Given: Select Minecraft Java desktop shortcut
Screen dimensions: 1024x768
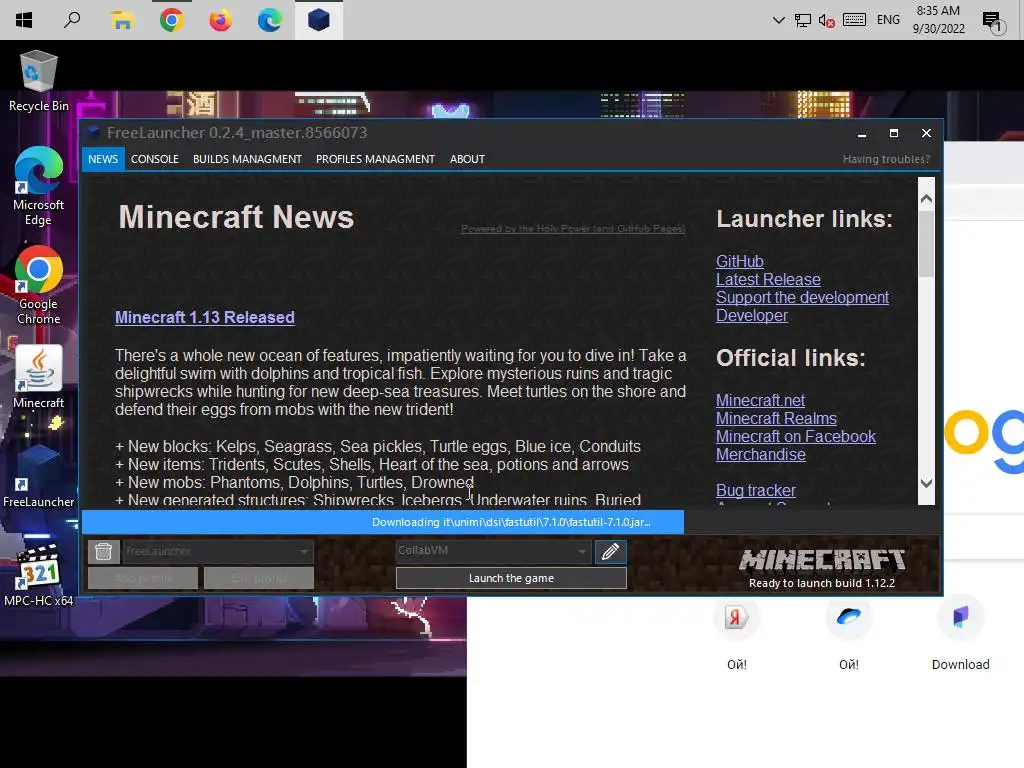Looking at the screenshot, I should [39, 377].
